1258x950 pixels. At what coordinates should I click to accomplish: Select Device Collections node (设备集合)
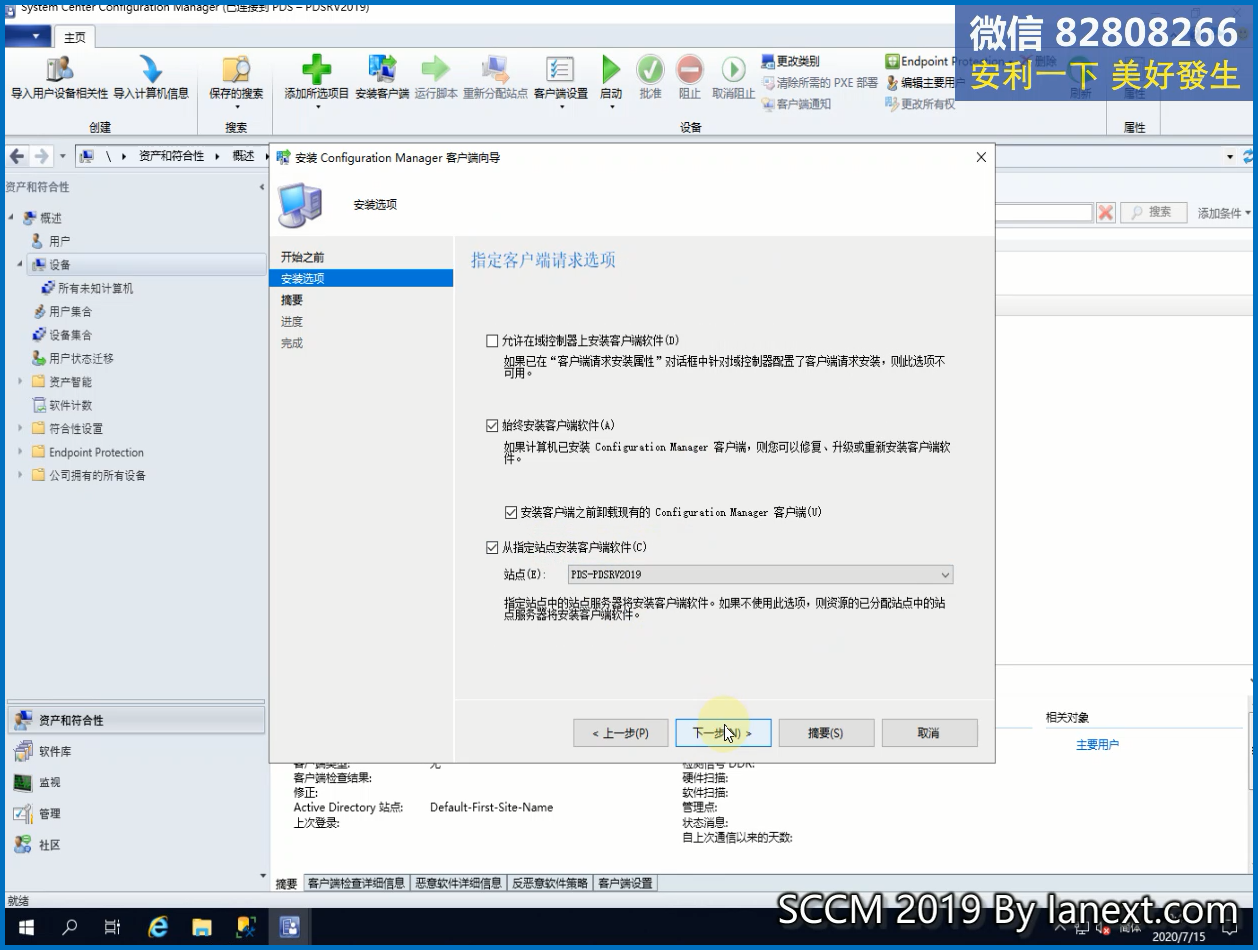[x=70, y=335]
